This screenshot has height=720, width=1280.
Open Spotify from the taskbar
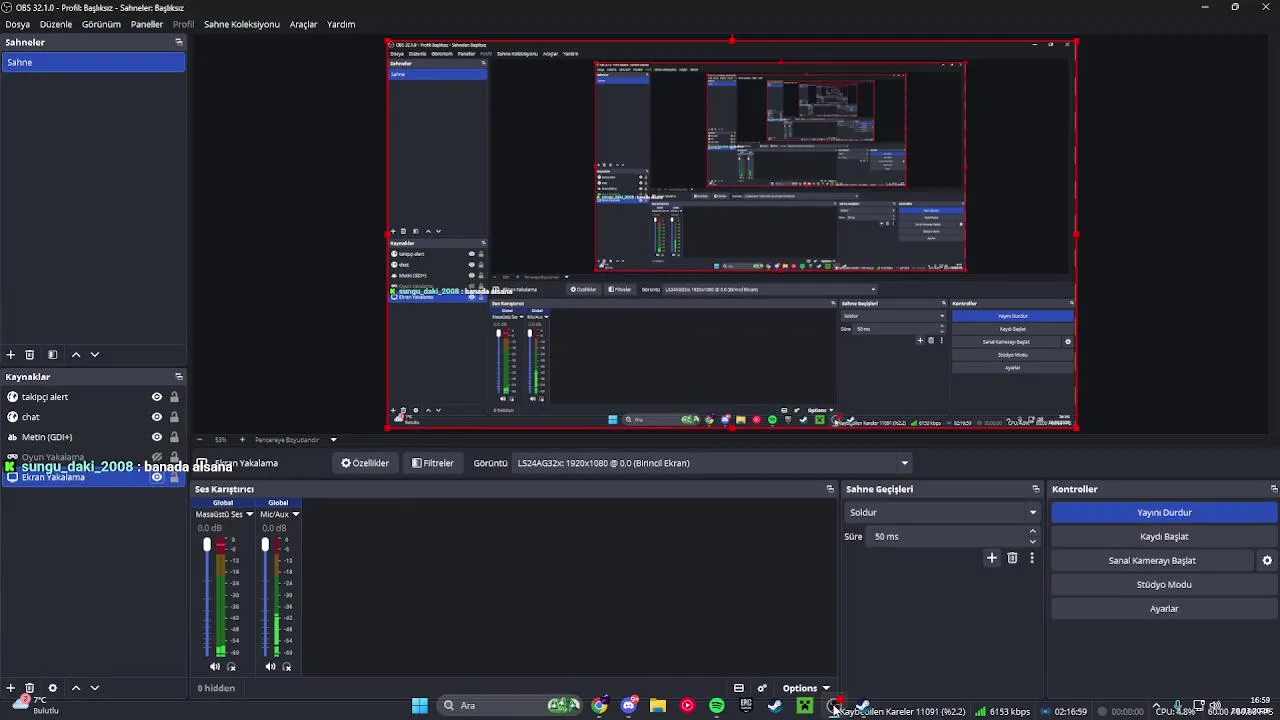click(717, 706)
